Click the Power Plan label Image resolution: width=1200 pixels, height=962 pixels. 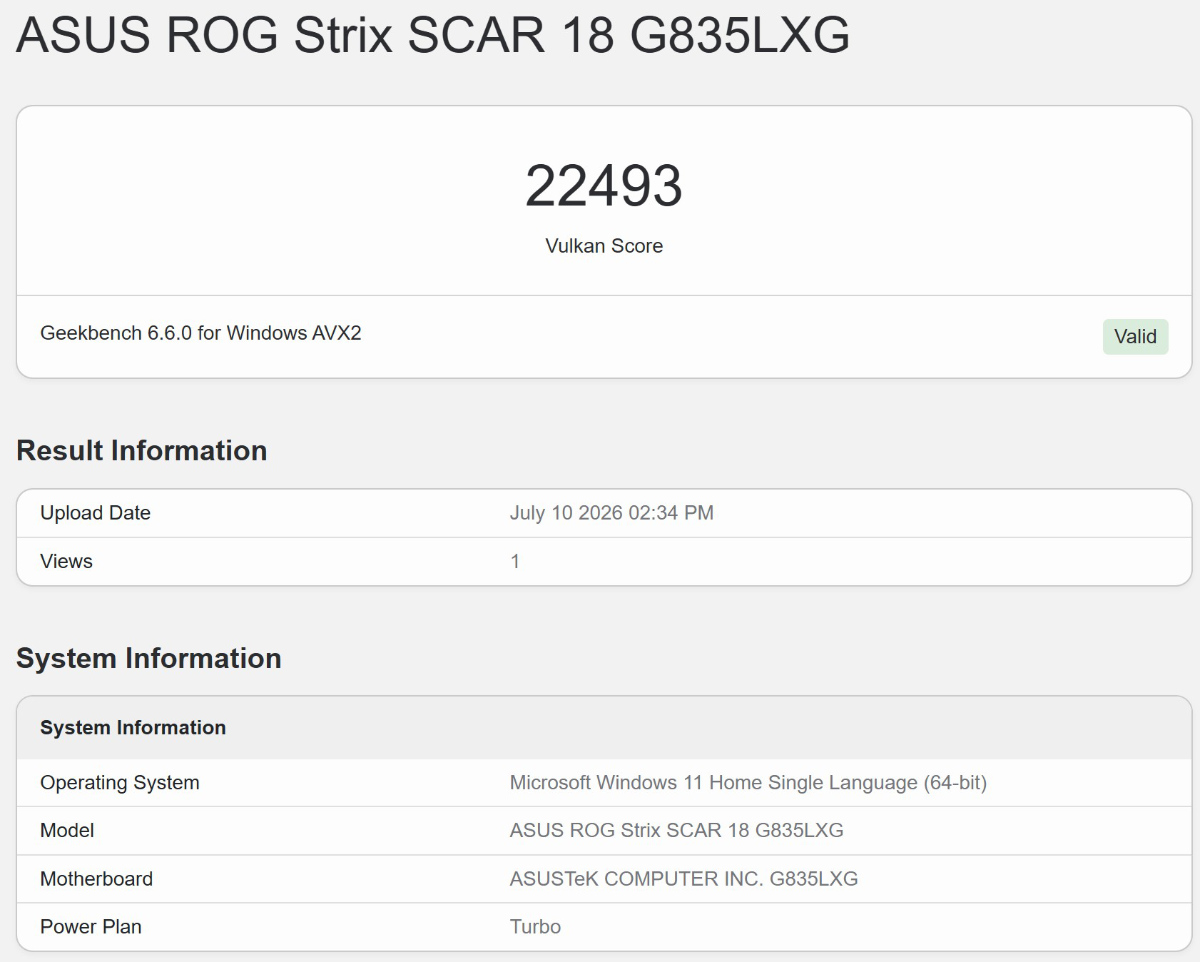click(x=91, y=927)
